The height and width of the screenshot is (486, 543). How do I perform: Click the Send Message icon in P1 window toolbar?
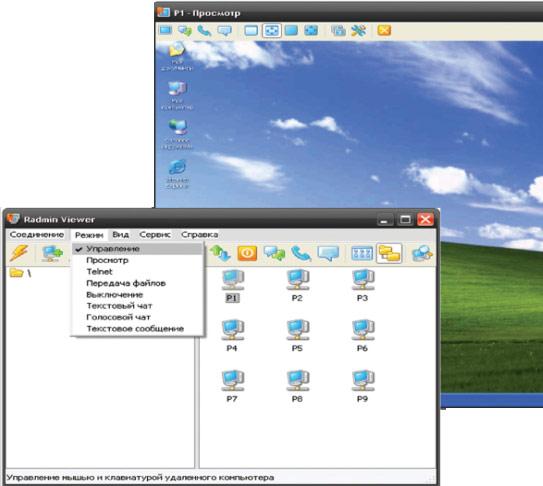(224, 30)
